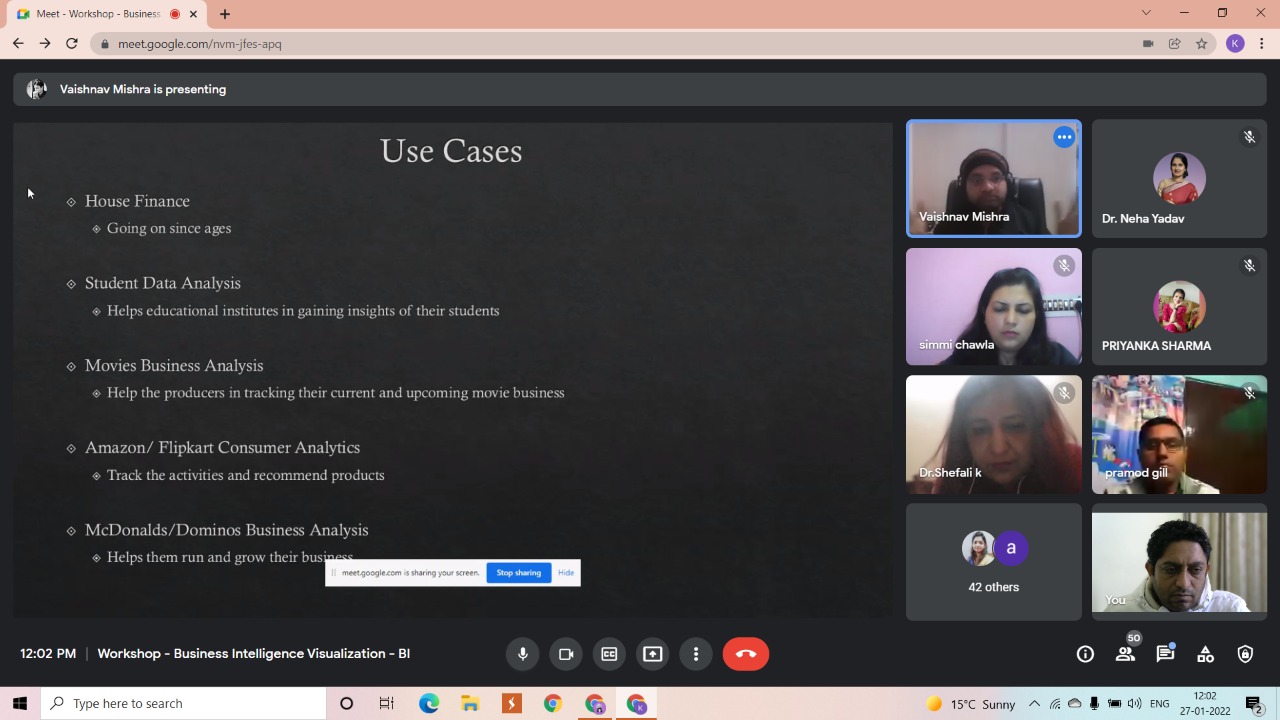Toggle closed captions button
1280x720 pixels.
[x=609, y=654]
